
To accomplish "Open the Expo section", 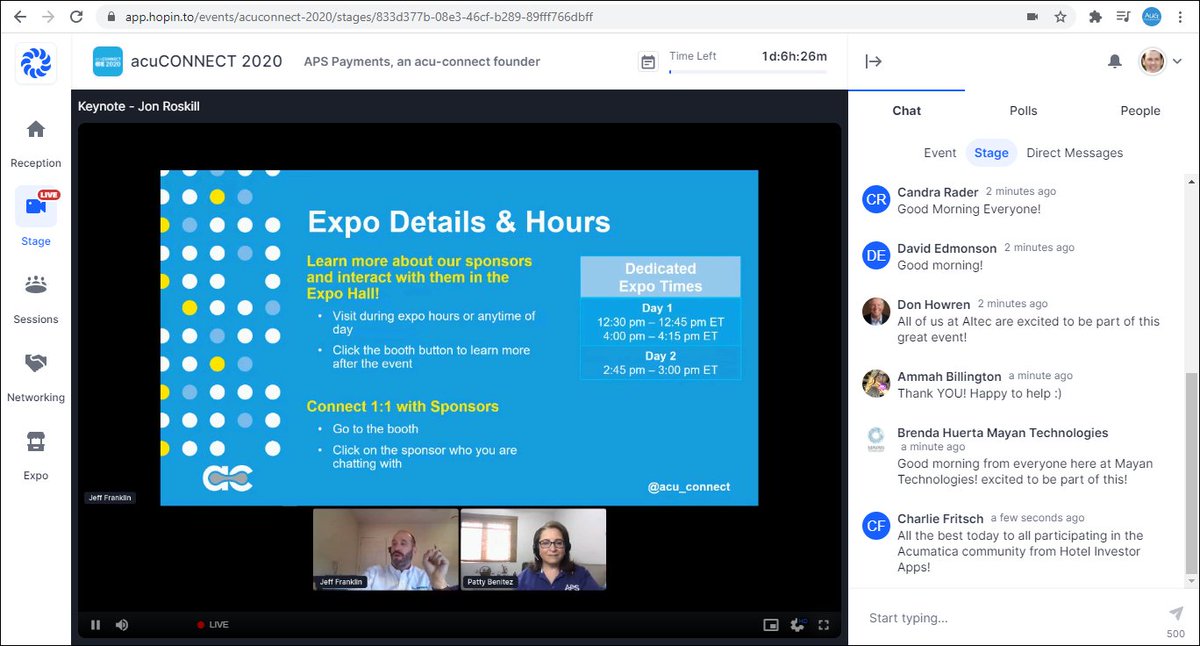I will (36, 456).
